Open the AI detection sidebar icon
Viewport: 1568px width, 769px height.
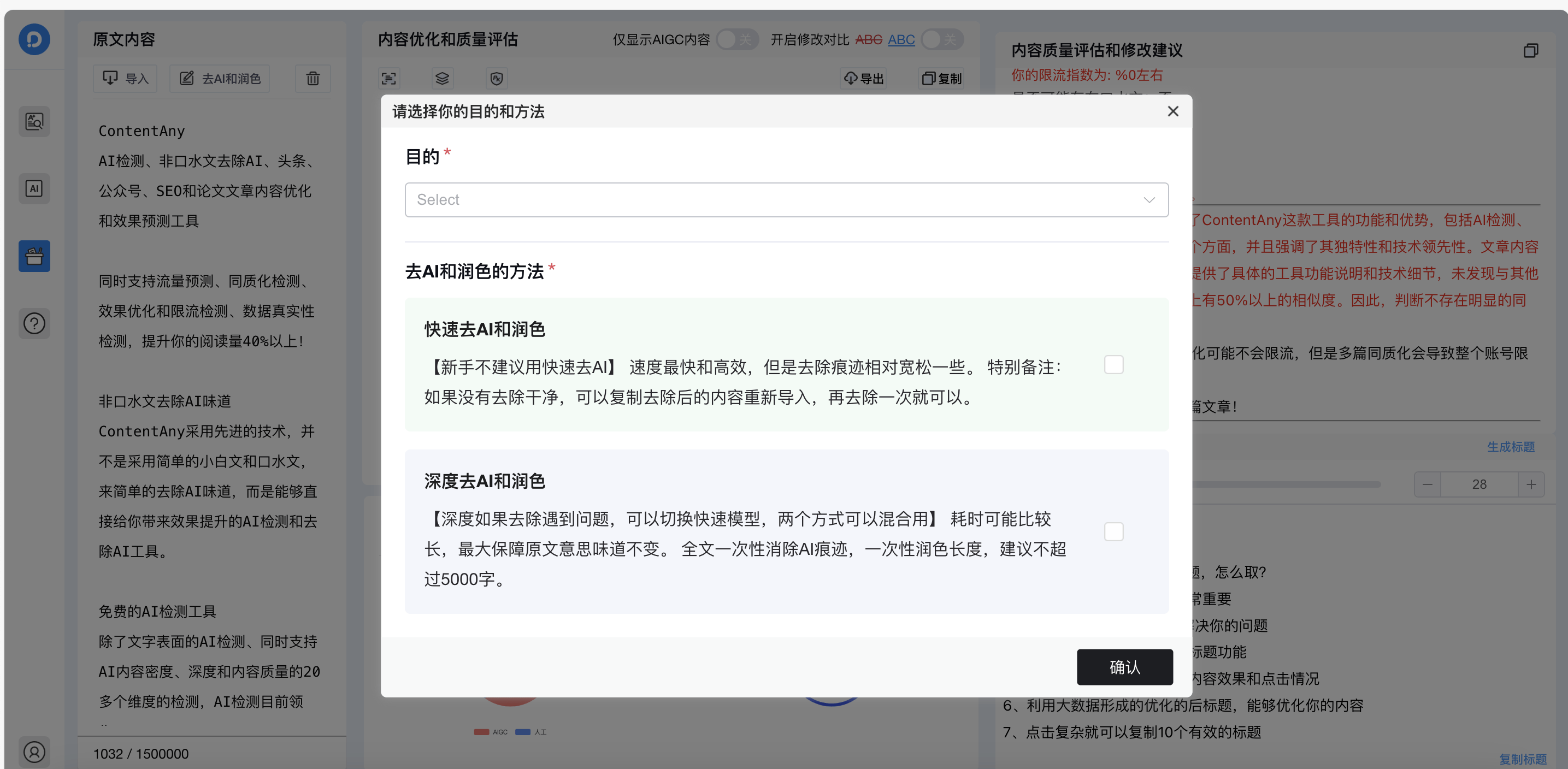point(34,188)
